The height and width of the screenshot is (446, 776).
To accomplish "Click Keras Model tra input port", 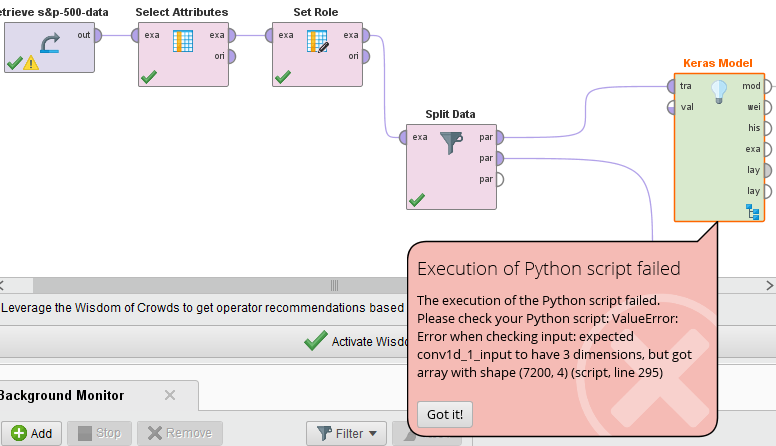I will pyautogui.click(x=672, y=87).
